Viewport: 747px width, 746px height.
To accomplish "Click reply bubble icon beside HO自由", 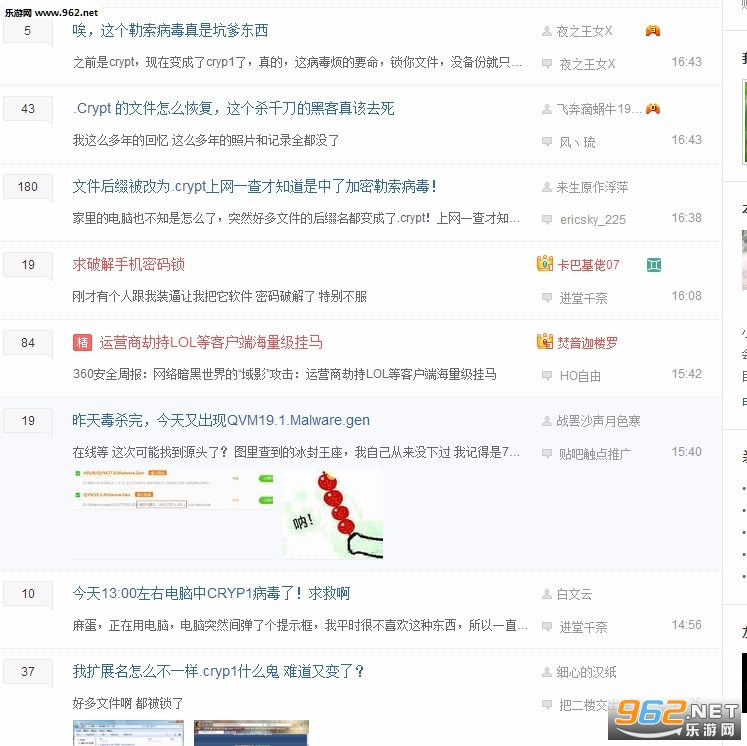I will (x=547, y=376).
